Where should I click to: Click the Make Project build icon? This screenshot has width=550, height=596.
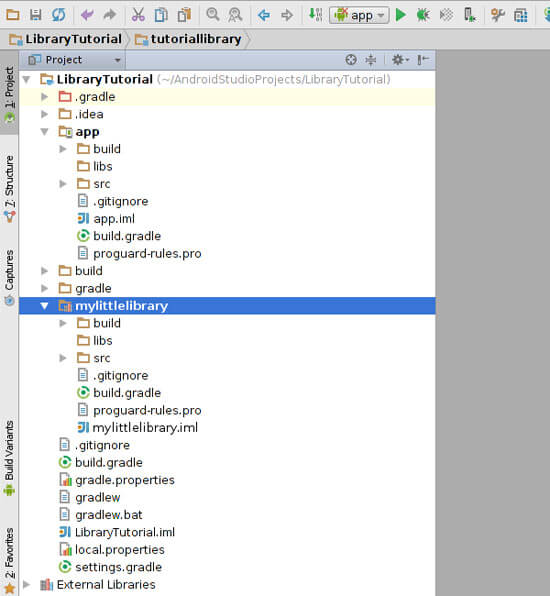pos(315,15)
